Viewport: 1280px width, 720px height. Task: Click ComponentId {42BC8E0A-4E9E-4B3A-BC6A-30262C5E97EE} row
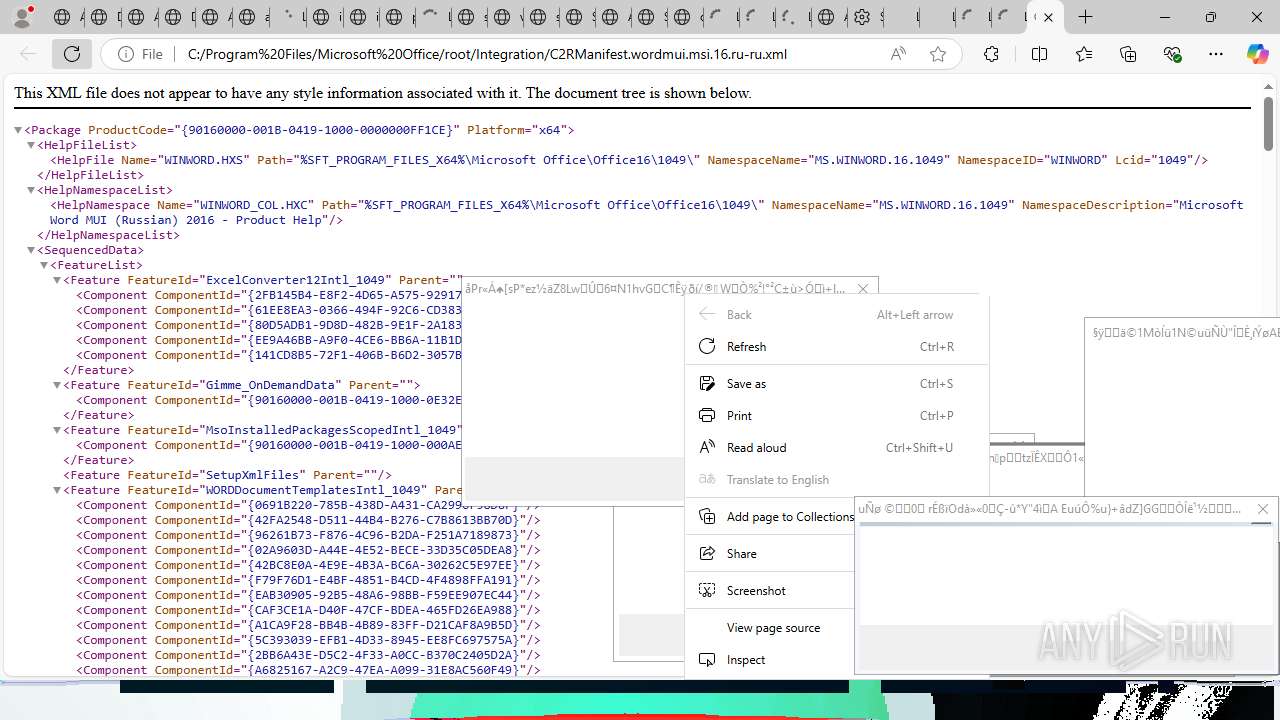(x=308, y=565)
